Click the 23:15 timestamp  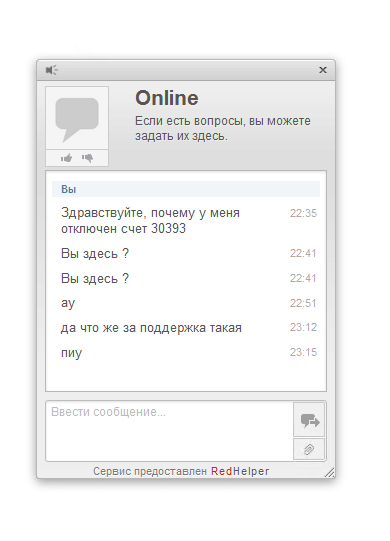coord(303,352)
